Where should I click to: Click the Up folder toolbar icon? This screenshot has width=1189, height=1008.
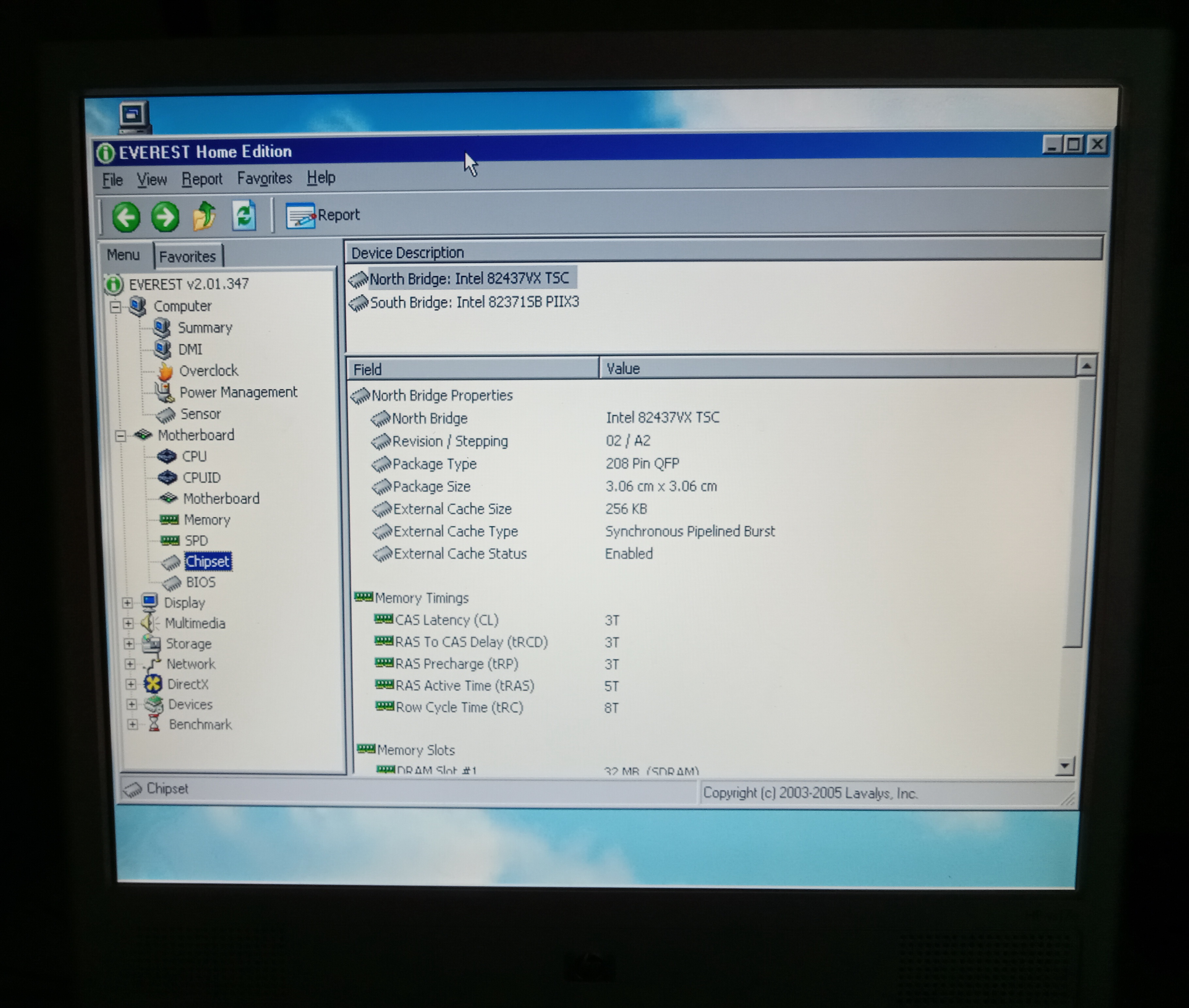(x=204, y=216)
